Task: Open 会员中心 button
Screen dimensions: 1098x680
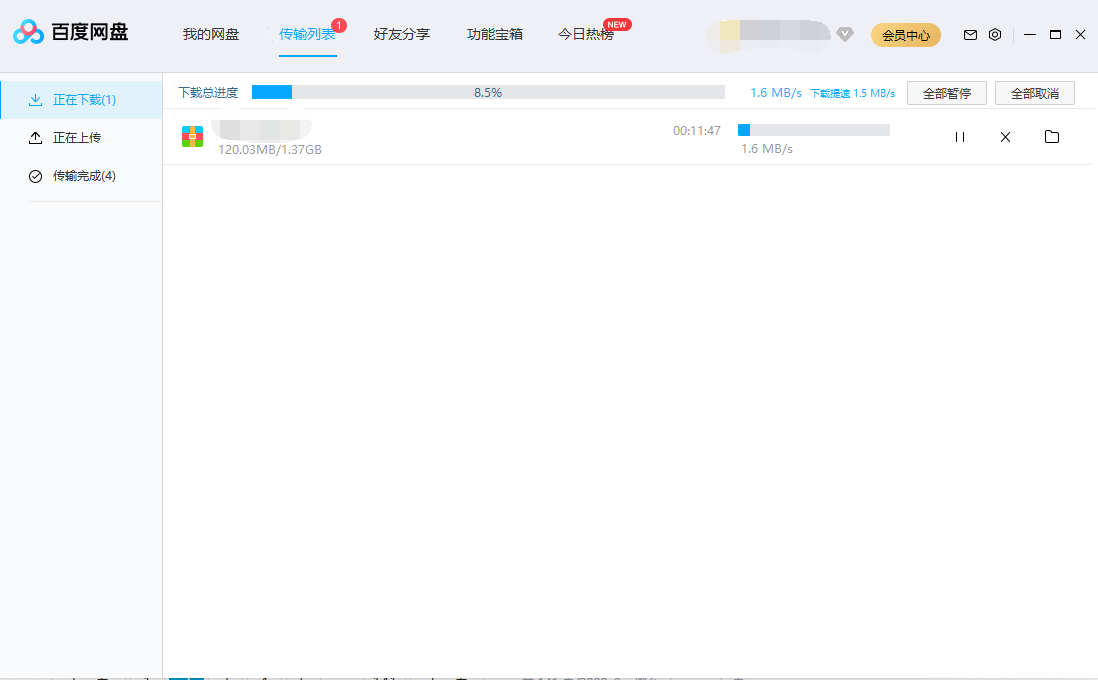Action: [x=906, y=35]
